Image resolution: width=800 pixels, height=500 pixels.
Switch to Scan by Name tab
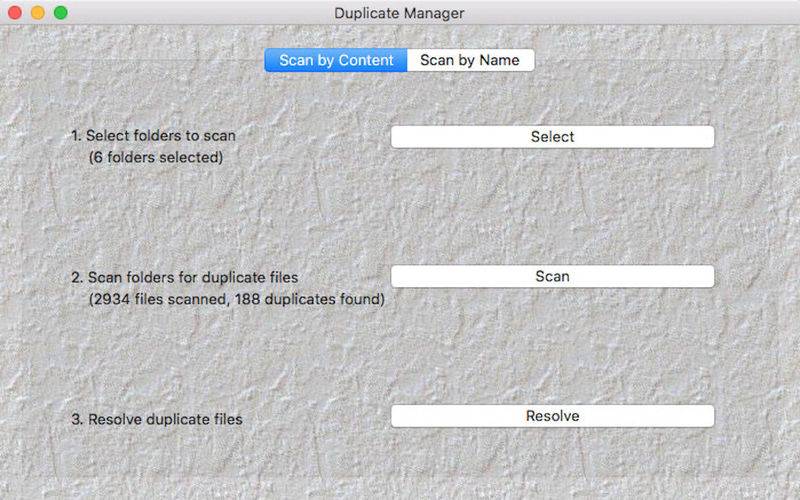[470, 60]
